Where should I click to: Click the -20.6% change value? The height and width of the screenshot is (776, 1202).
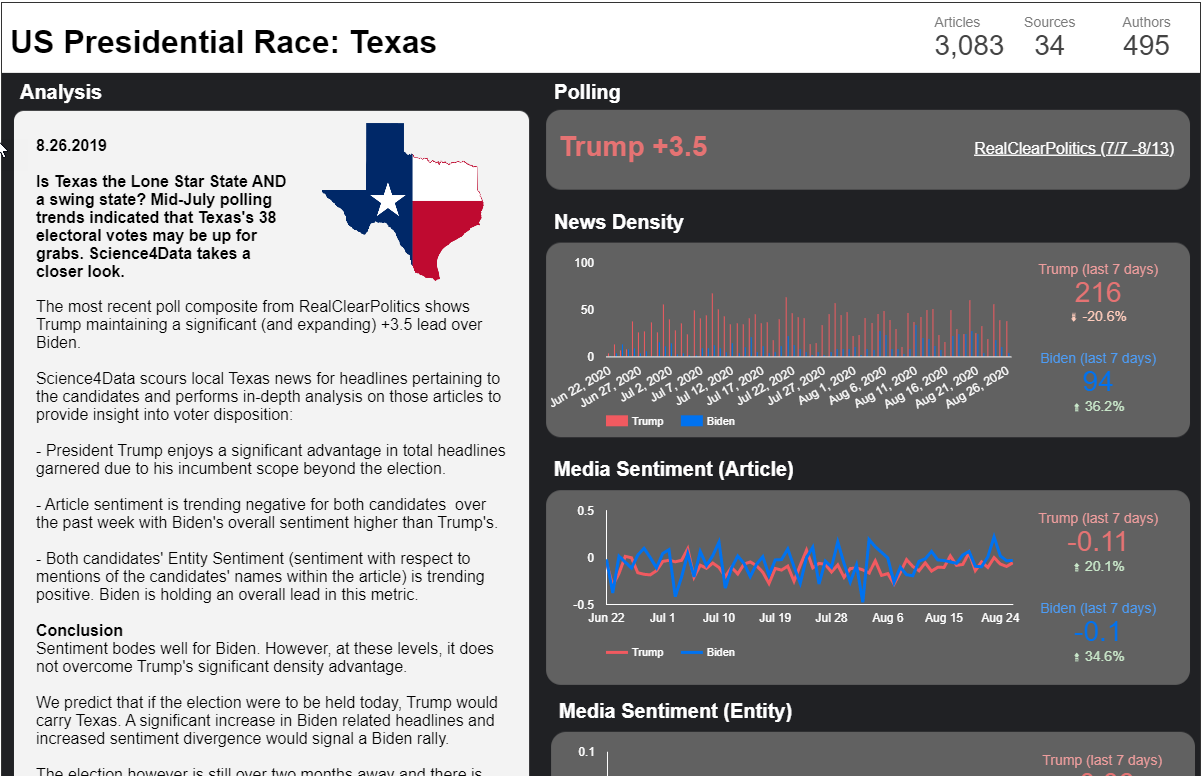pyautogui.click(x=1105, y=317)
